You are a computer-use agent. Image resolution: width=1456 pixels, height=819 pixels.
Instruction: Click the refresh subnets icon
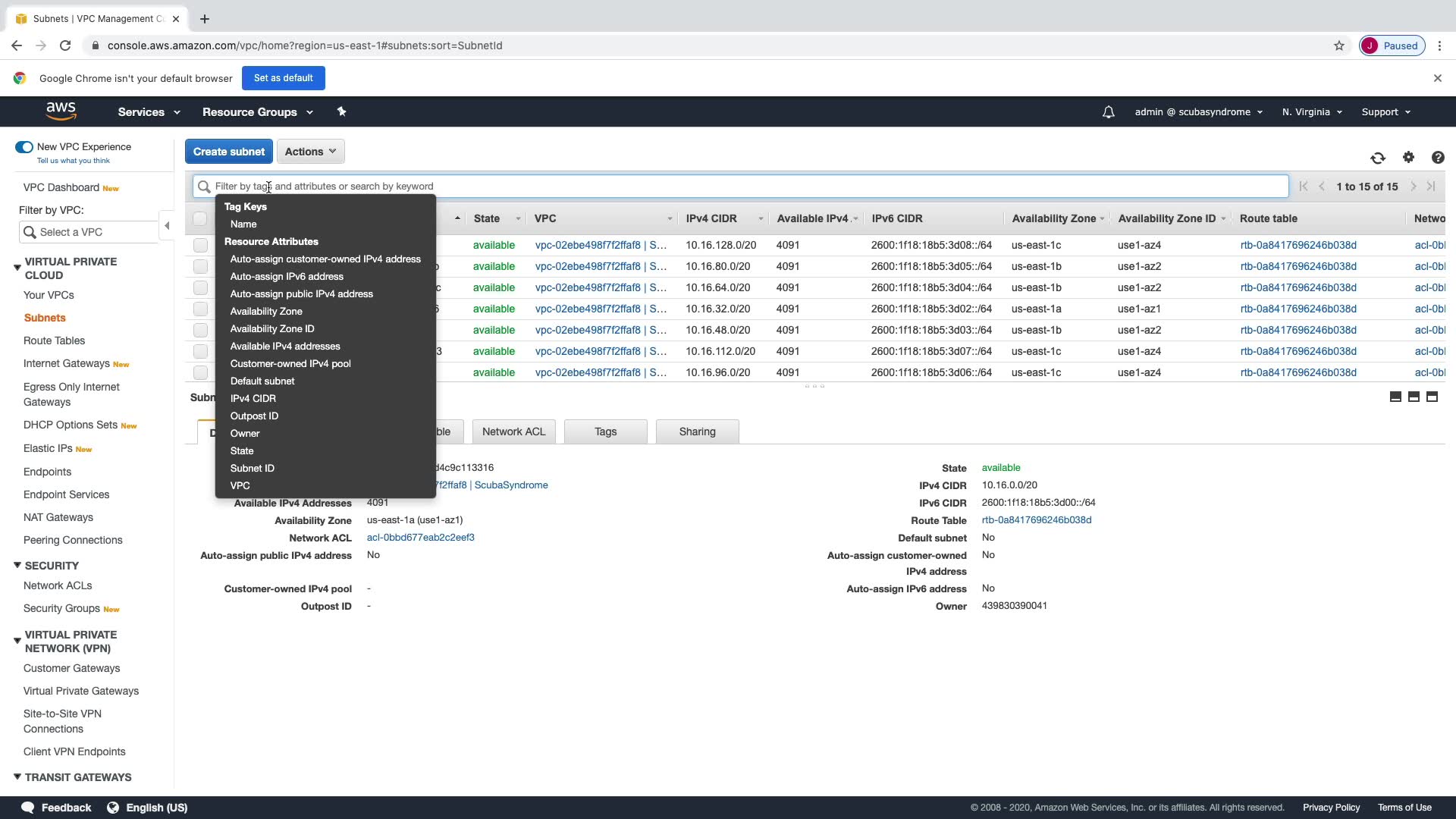(1378, 158)
